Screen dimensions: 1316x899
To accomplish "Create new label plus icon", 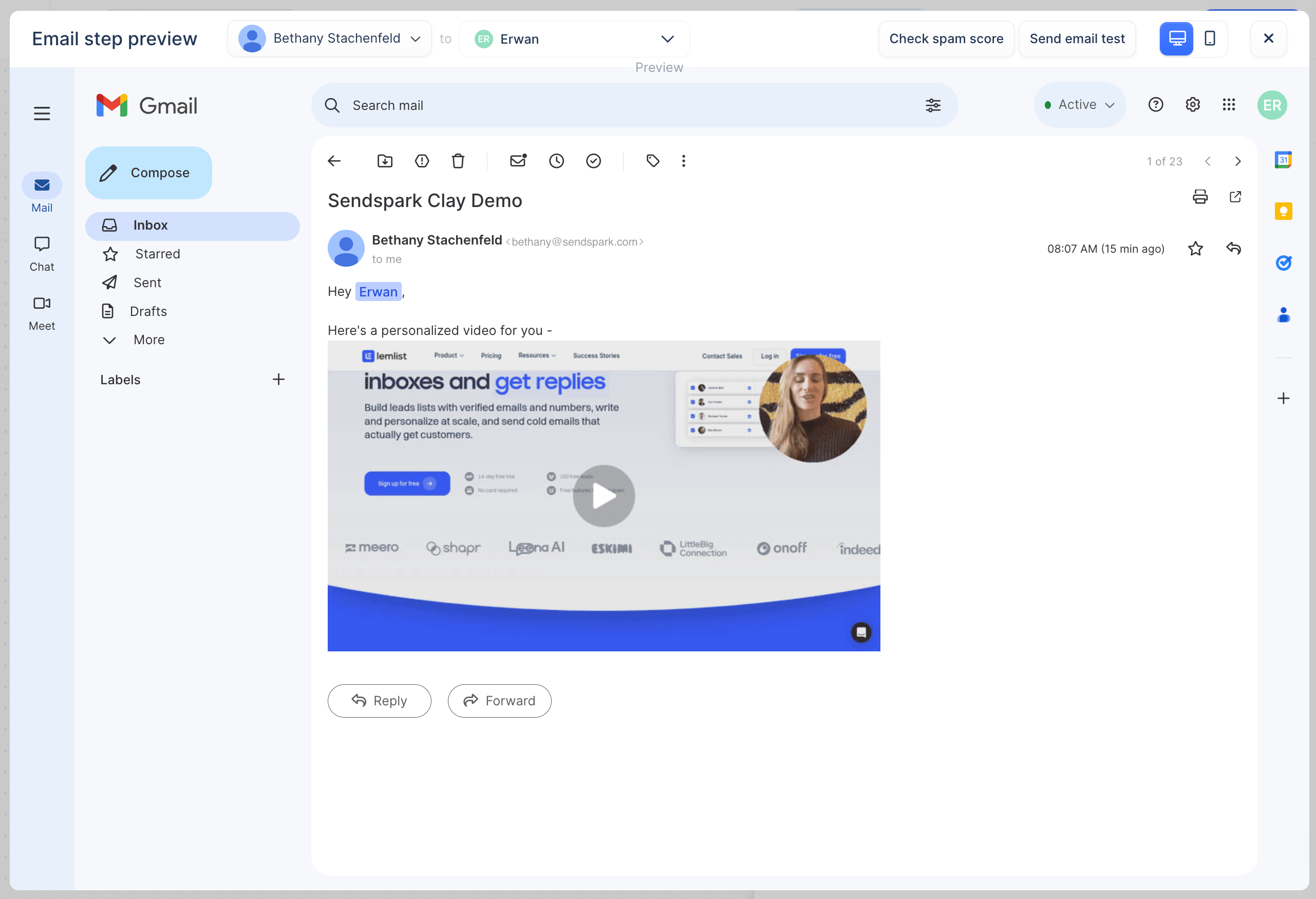I will click(x=278, y=380).
